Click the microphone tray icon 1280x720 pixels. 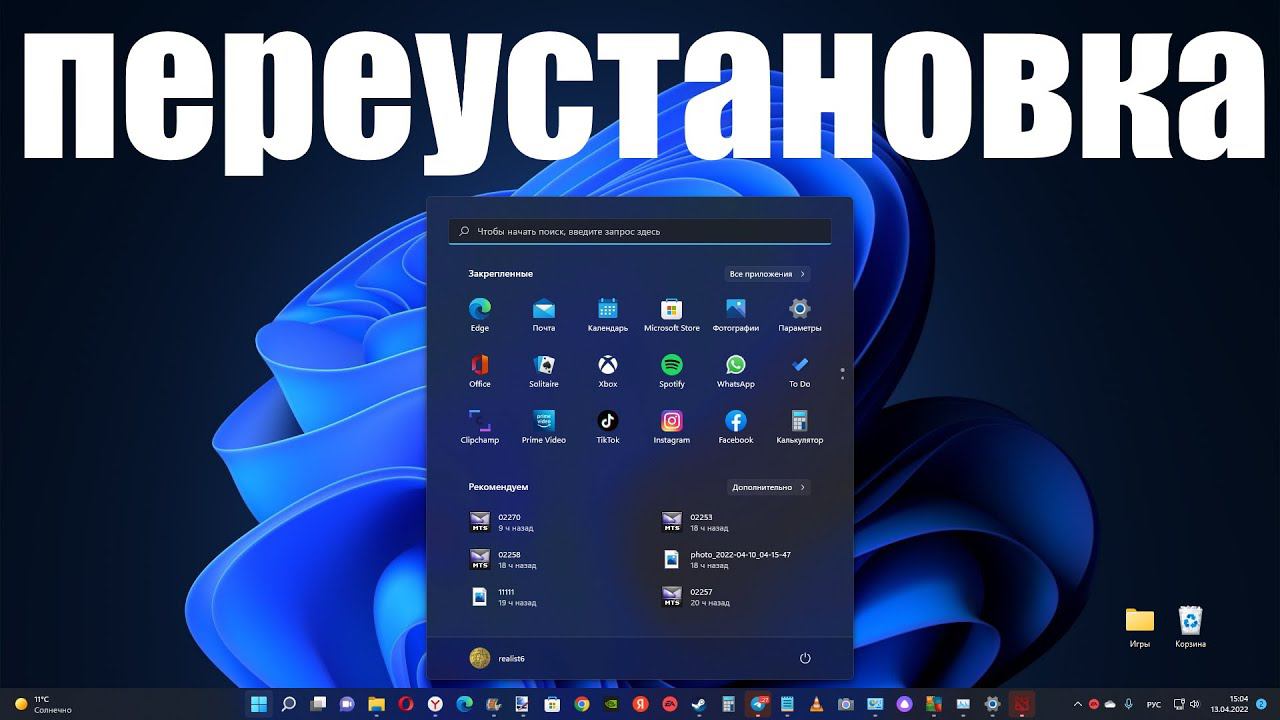[x=1129, y=704]
